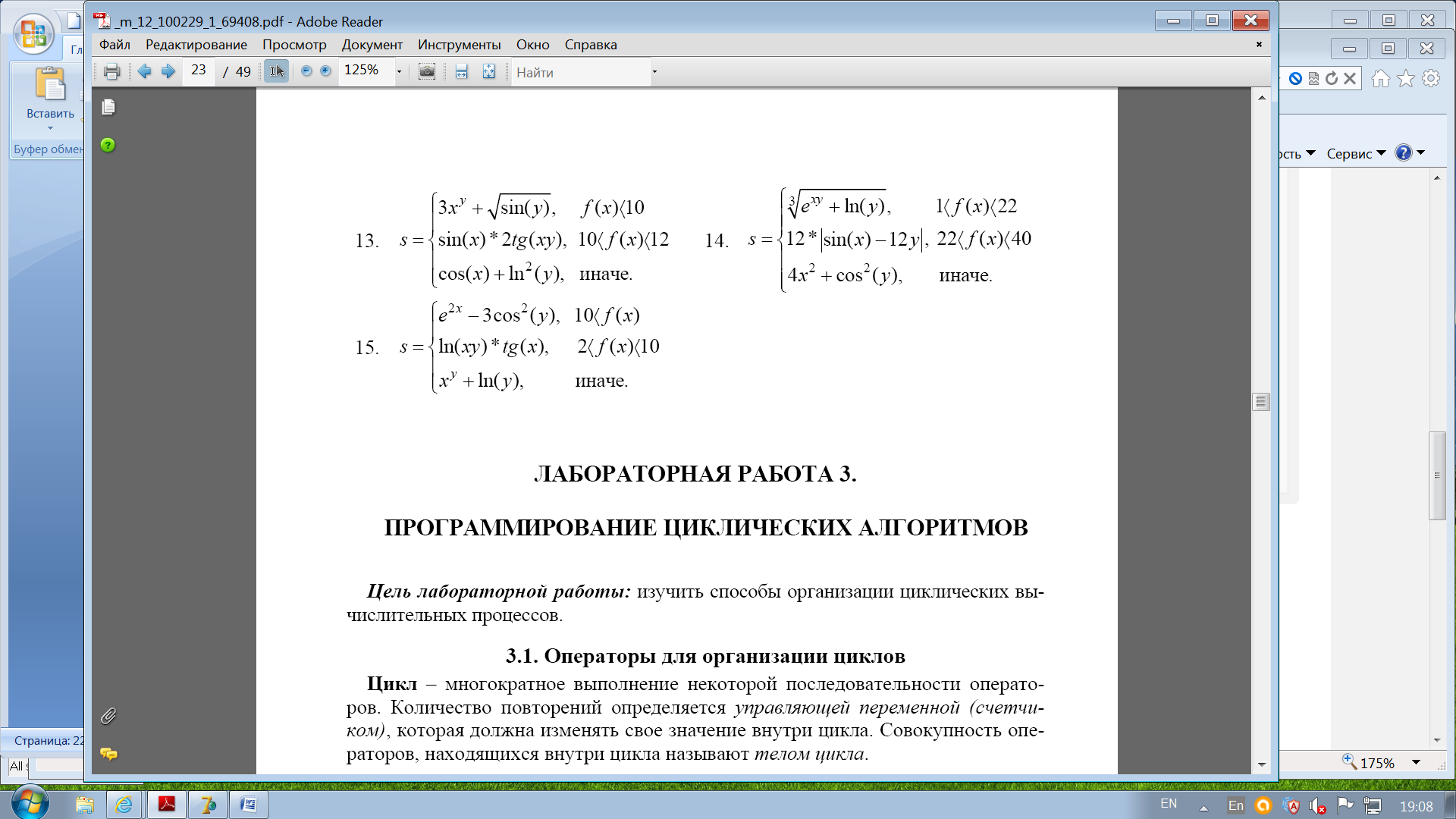Open the 175% zoom level dropdown
The image size is (1456, 819).
pyautogui.click(x=1416, y=762)
